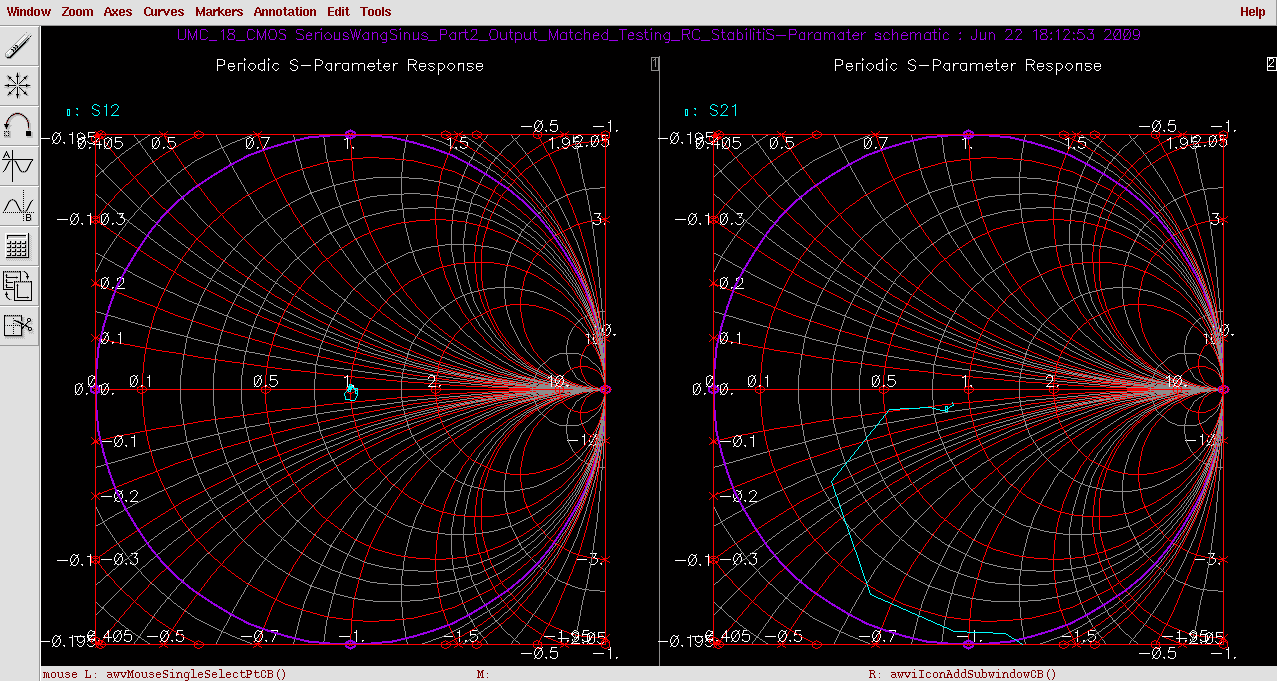1278x681 pixels.
Task: Click the eight-arrow crosshair marker icon
Action: (x=18, y=86)
